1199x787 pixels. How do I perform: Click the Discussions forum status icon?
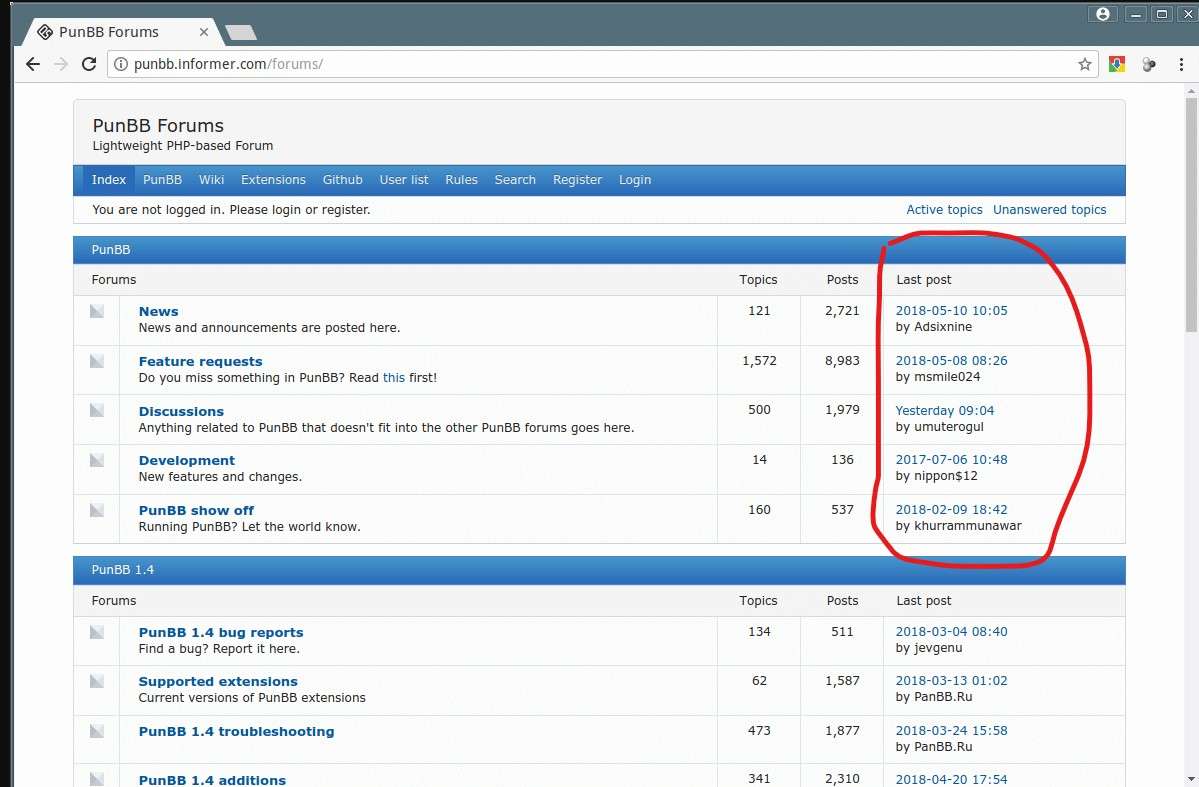(97, 411)
